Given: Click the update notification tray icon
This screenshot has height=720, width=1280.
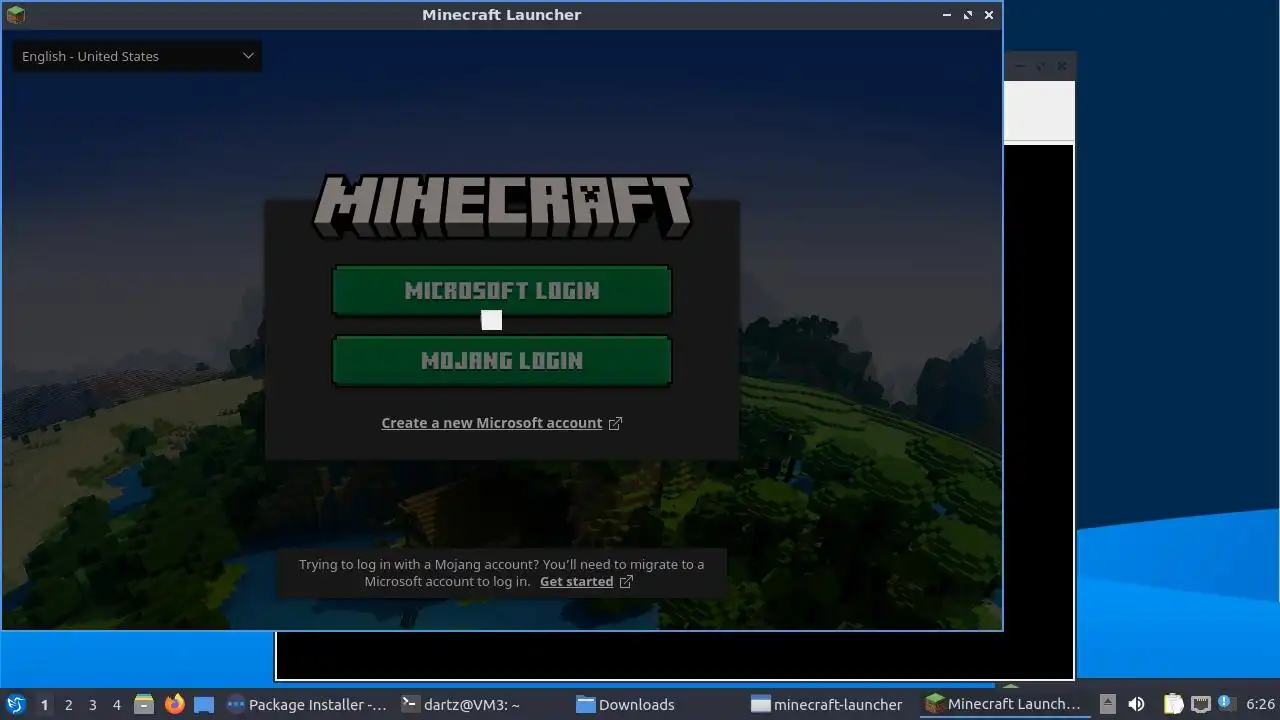Looking at the screenshot, I should coord(1226,703).
